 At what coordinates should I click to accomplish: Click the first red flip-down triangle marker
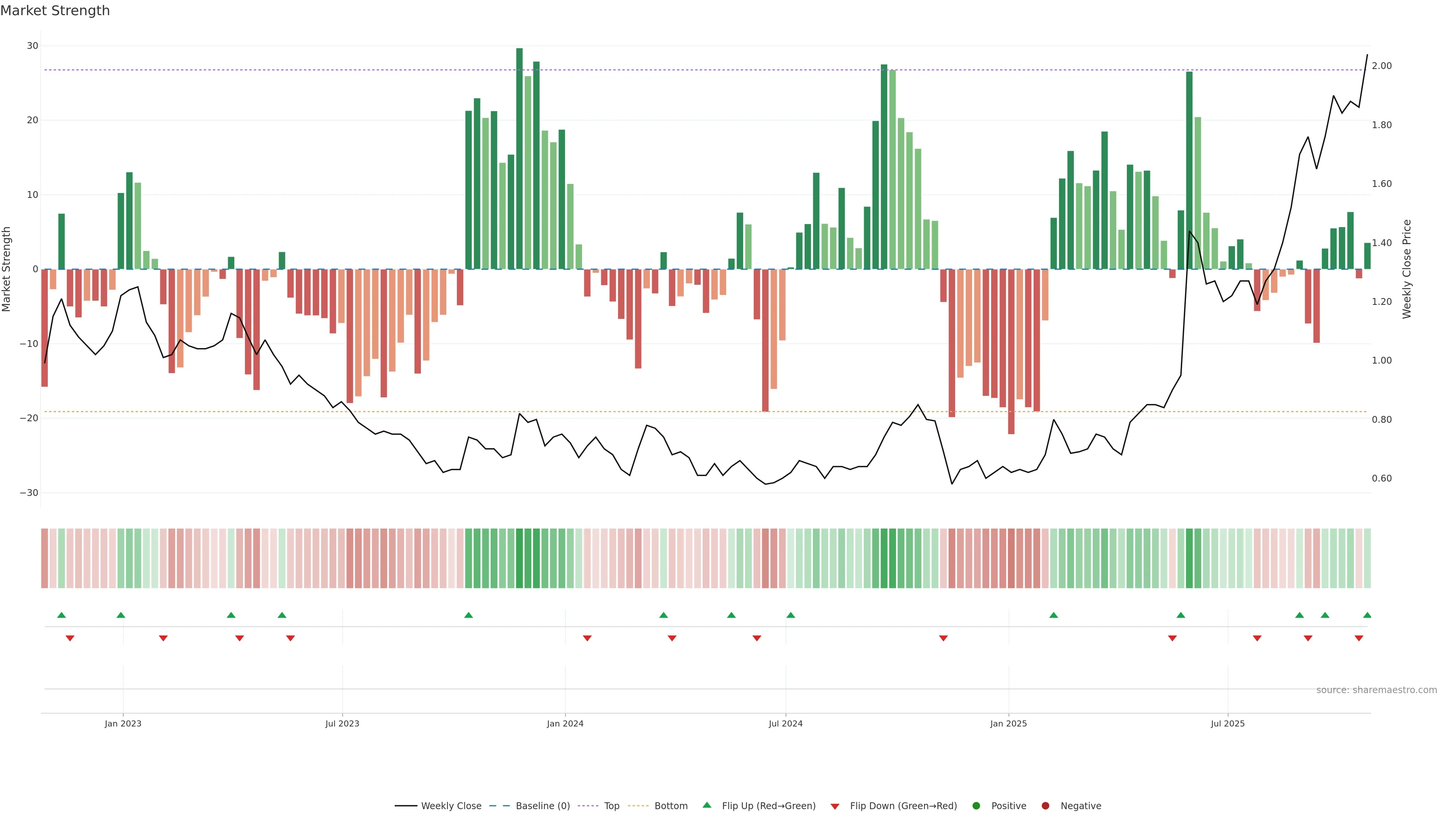[70, 638]
